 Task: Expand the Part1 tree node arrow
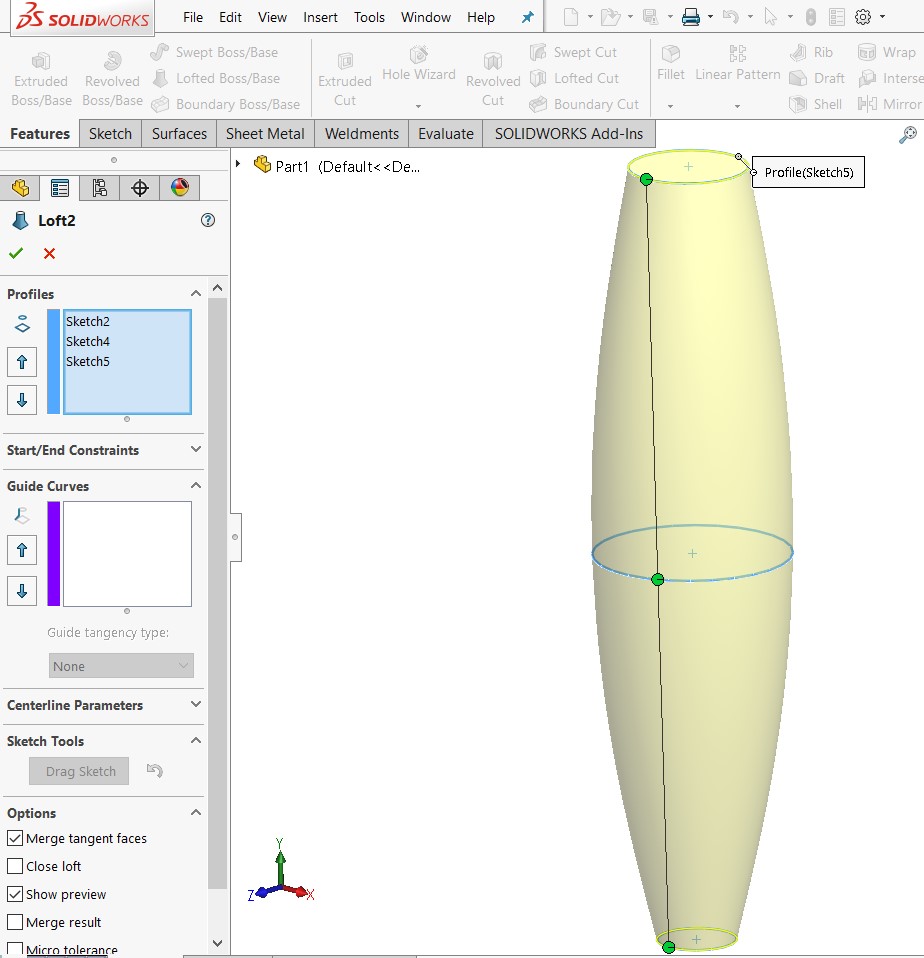pyautogui.click(x=238, y=164)
